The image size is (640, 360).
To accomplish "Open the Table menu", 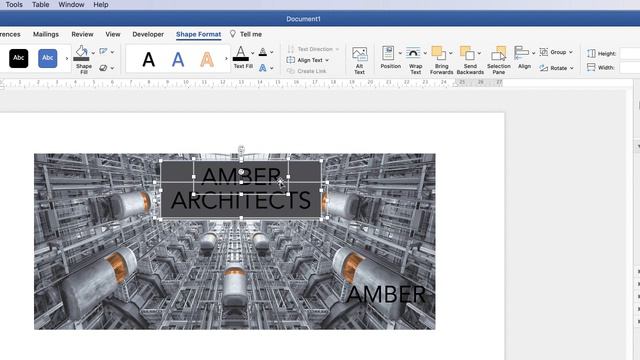I will click(x=41, y=4).
